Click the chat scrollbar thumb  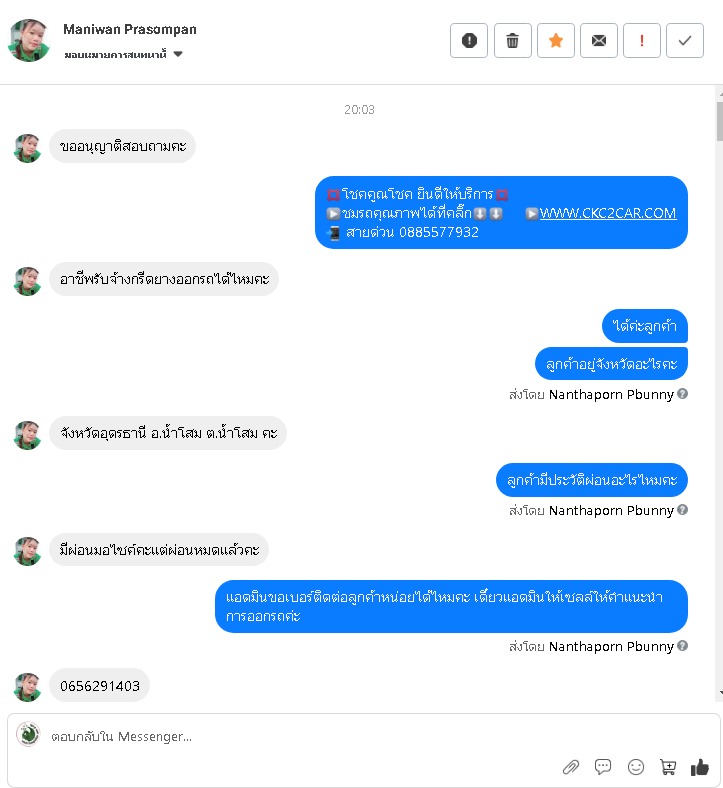[719, 121]
